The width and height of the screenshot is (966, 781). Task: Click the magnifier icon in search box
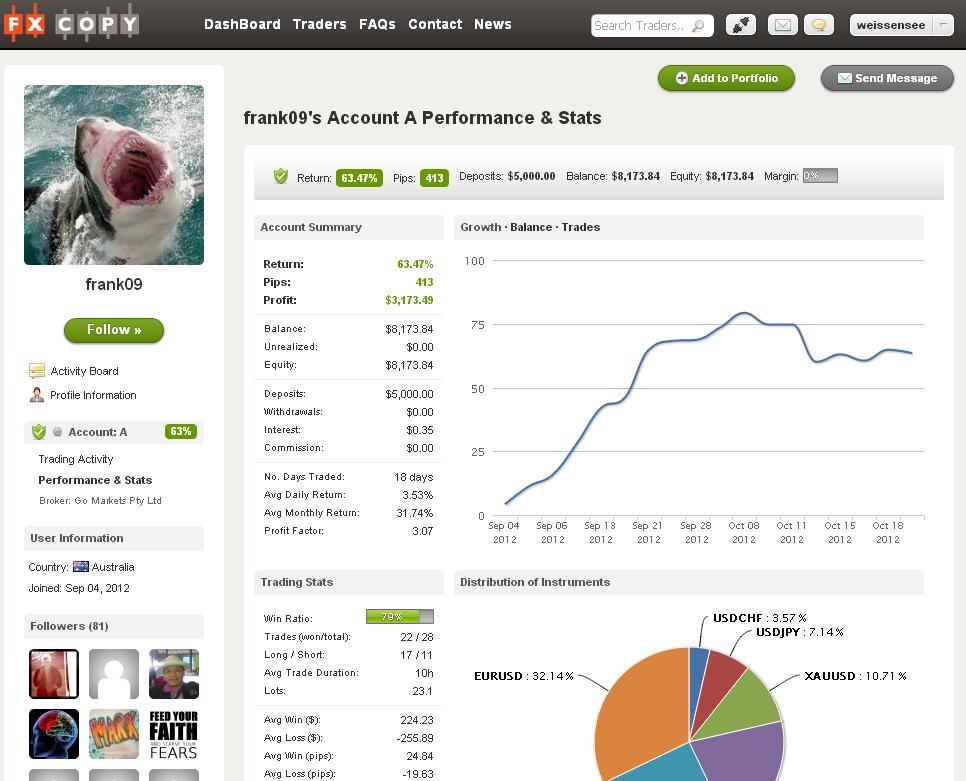[x=699, y=26]
